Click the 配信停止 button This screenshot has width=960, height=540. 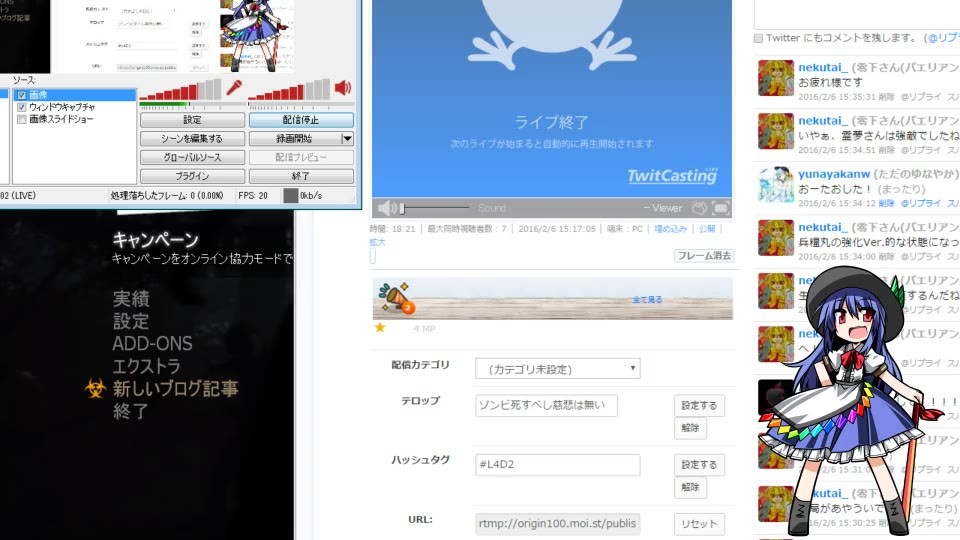pyautogui.click(x=301, y=120)
